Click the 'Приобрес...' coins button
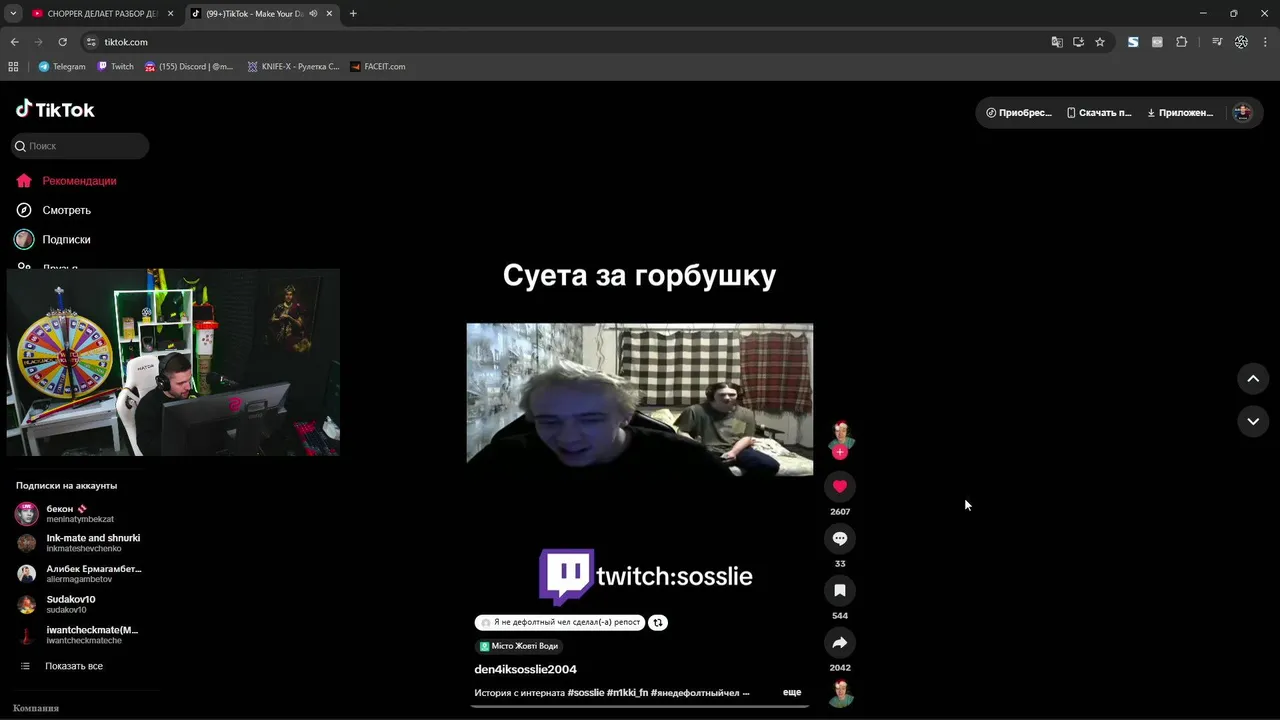 pos(1019,113)
